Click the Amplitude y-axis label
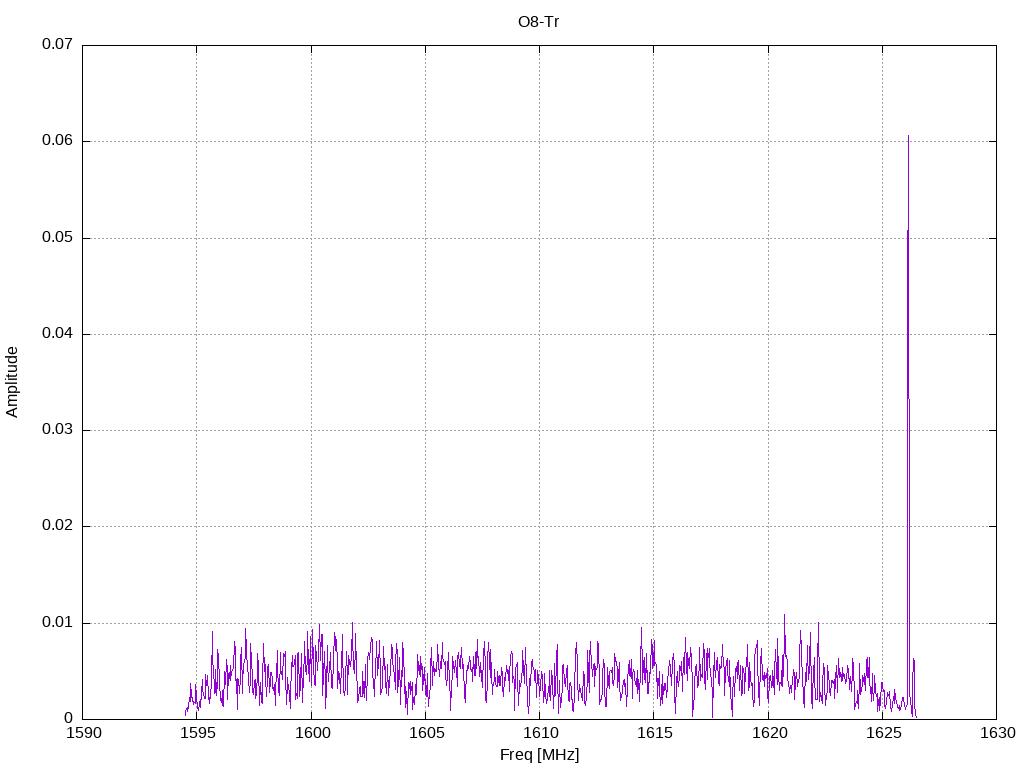 [12, 382]
